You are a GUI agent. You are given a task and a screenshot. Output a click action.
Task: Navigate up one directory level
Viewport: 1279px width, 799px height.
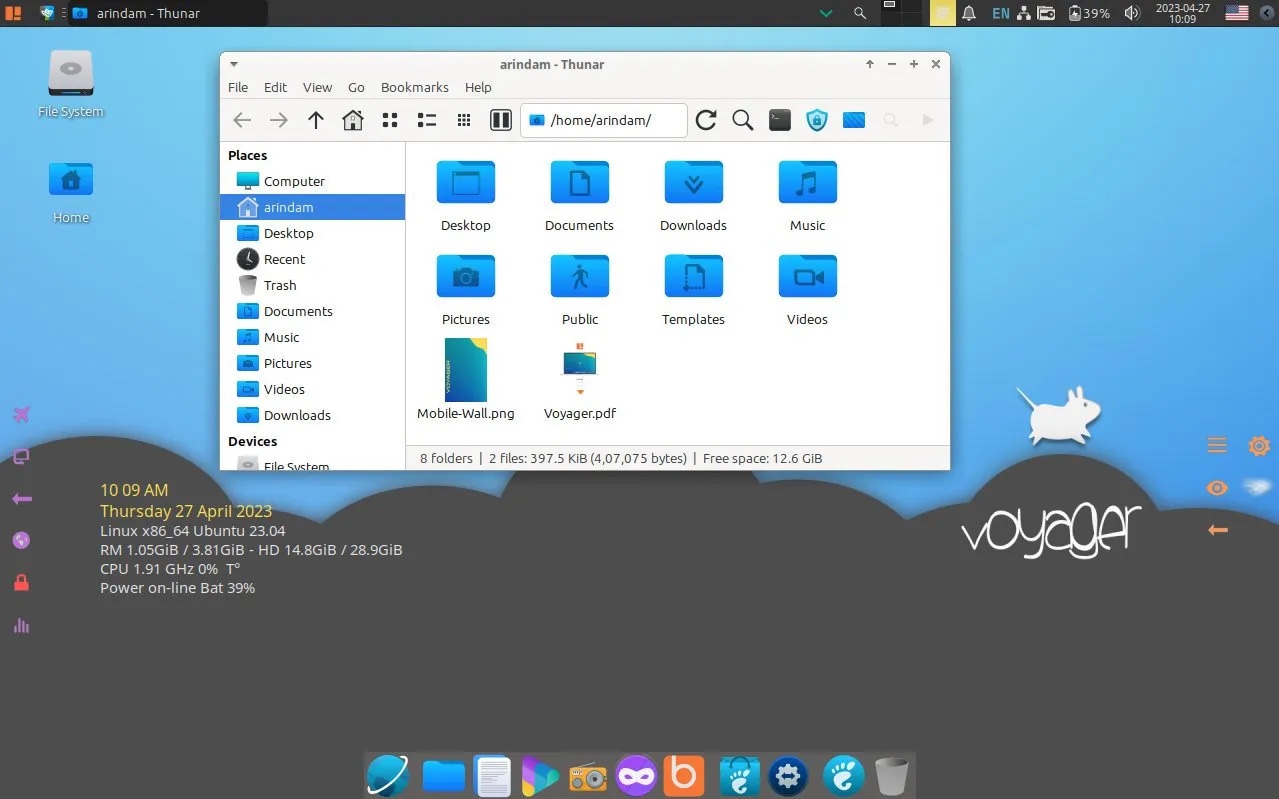click(x=316, y=119)
